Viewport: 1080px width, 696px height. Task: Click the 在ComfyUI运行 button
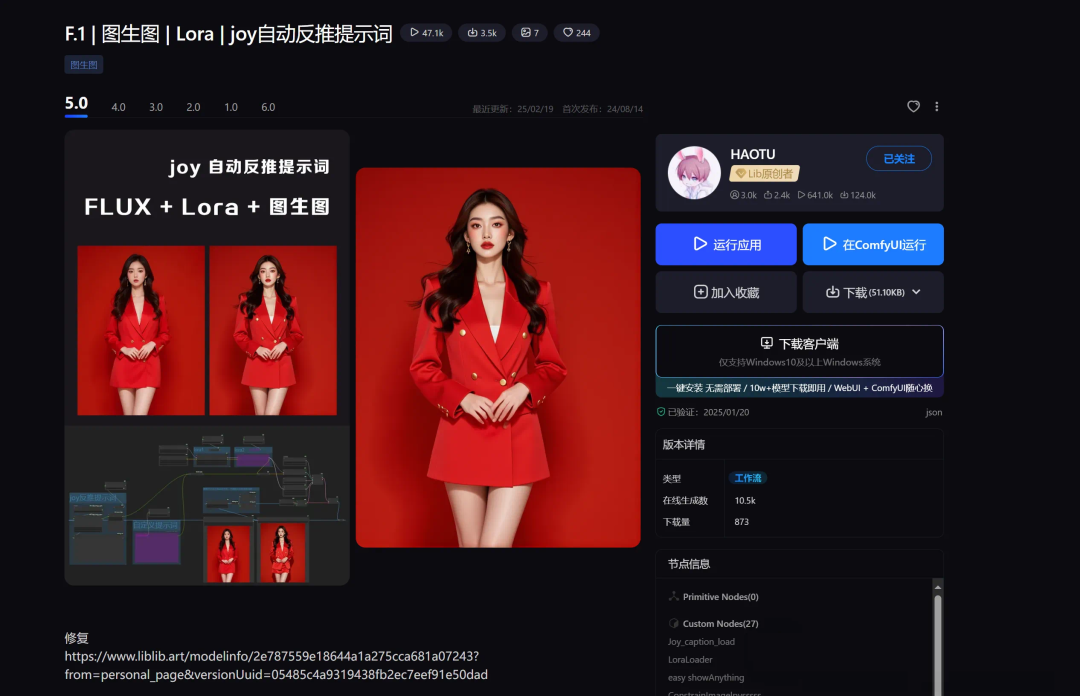(x=873, y=244)
